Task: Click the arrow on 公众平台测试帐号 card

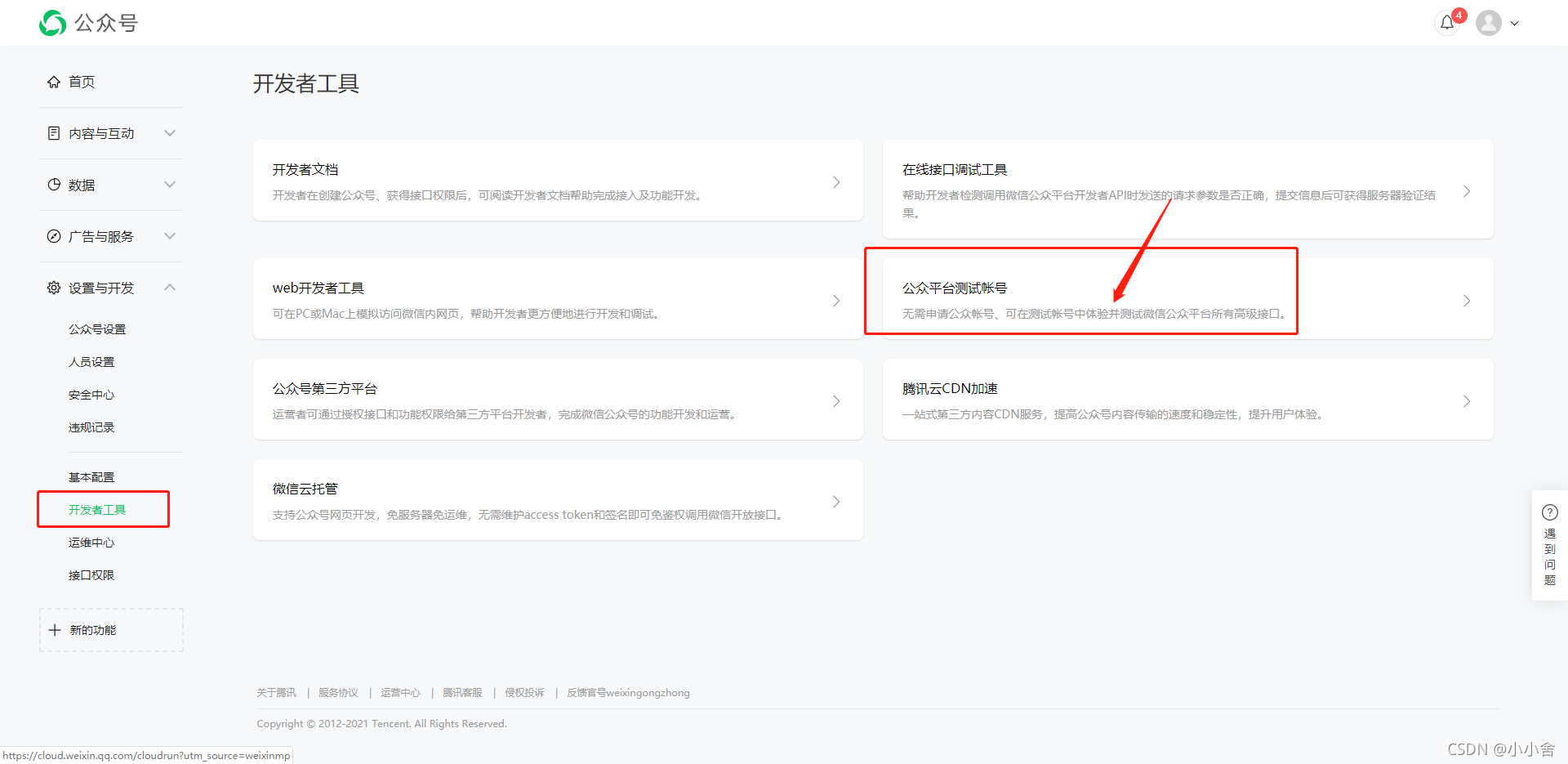Action: pyautogui.click(x=1467, y=301)
